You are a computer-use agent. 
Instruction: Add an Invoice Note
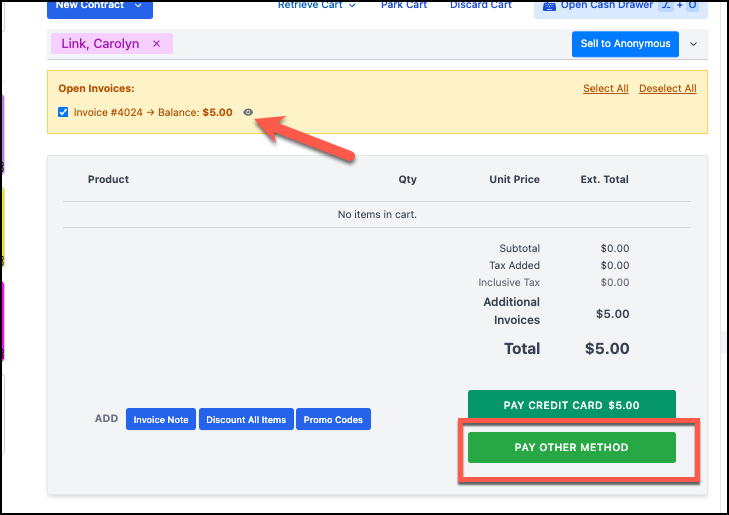pyautogui.click(x=161, y=419)
